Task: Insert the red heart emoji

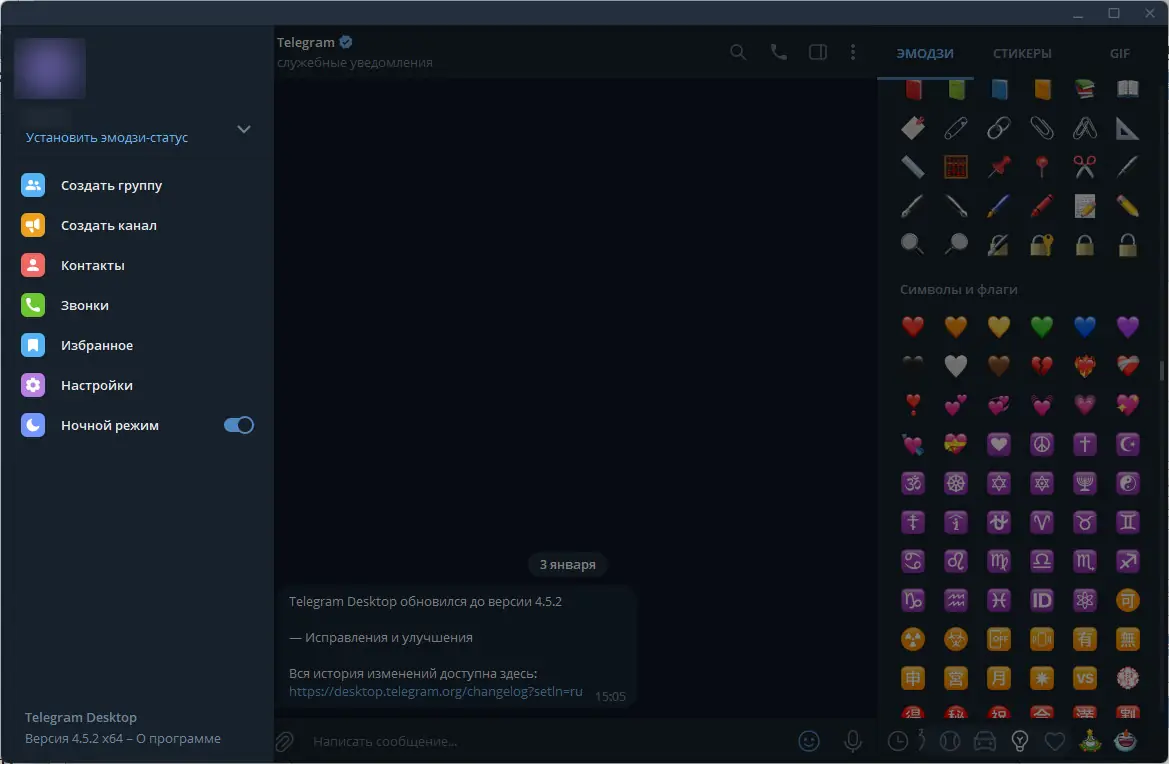Action: 913,326
